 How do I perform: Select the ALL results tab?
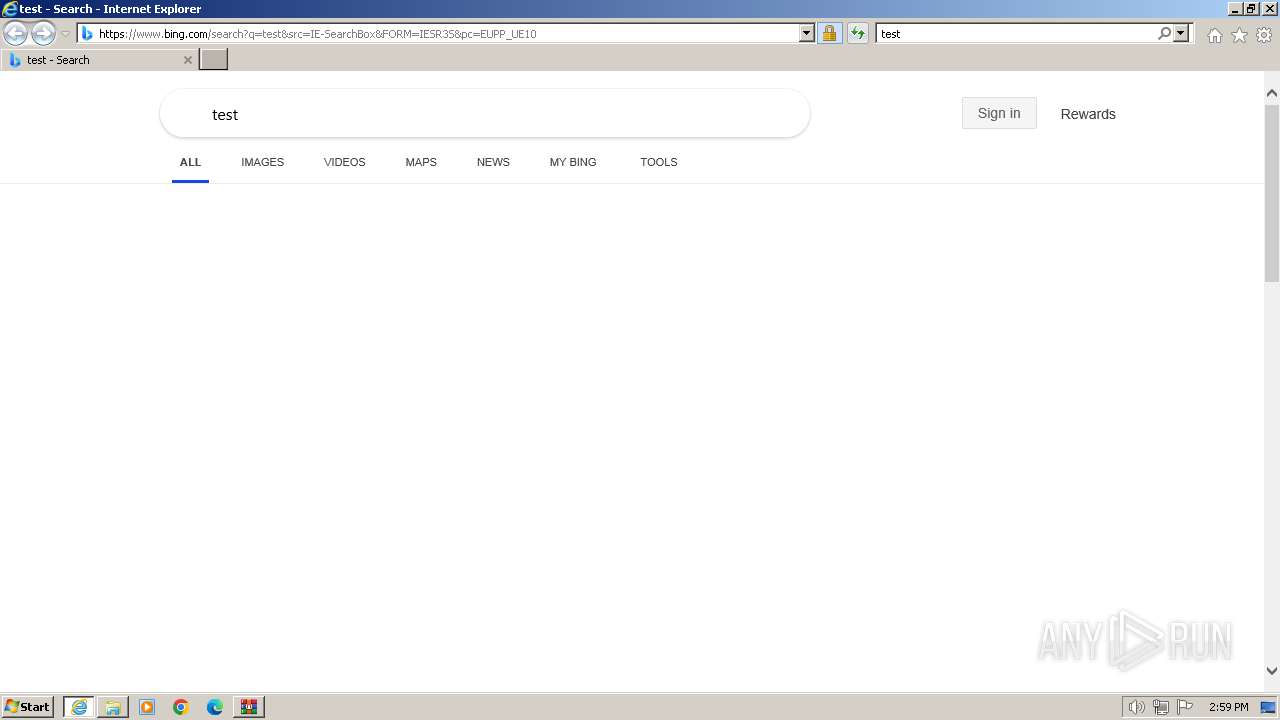coord(190,162)
